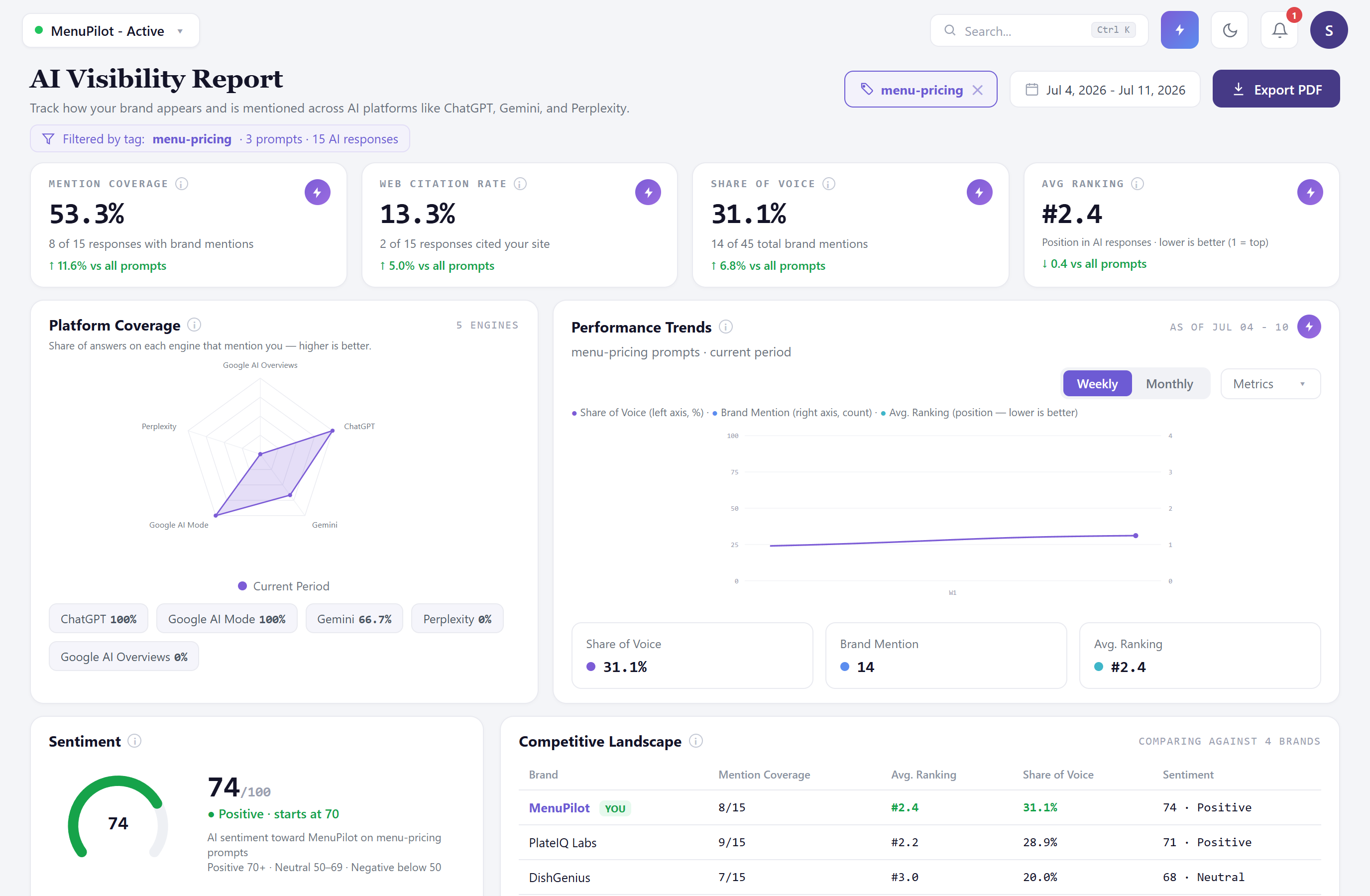The height and width of the screenshot is (896, 1370).
Task: Sort by Avg. Ranking column header
Action: coord(923,775)
